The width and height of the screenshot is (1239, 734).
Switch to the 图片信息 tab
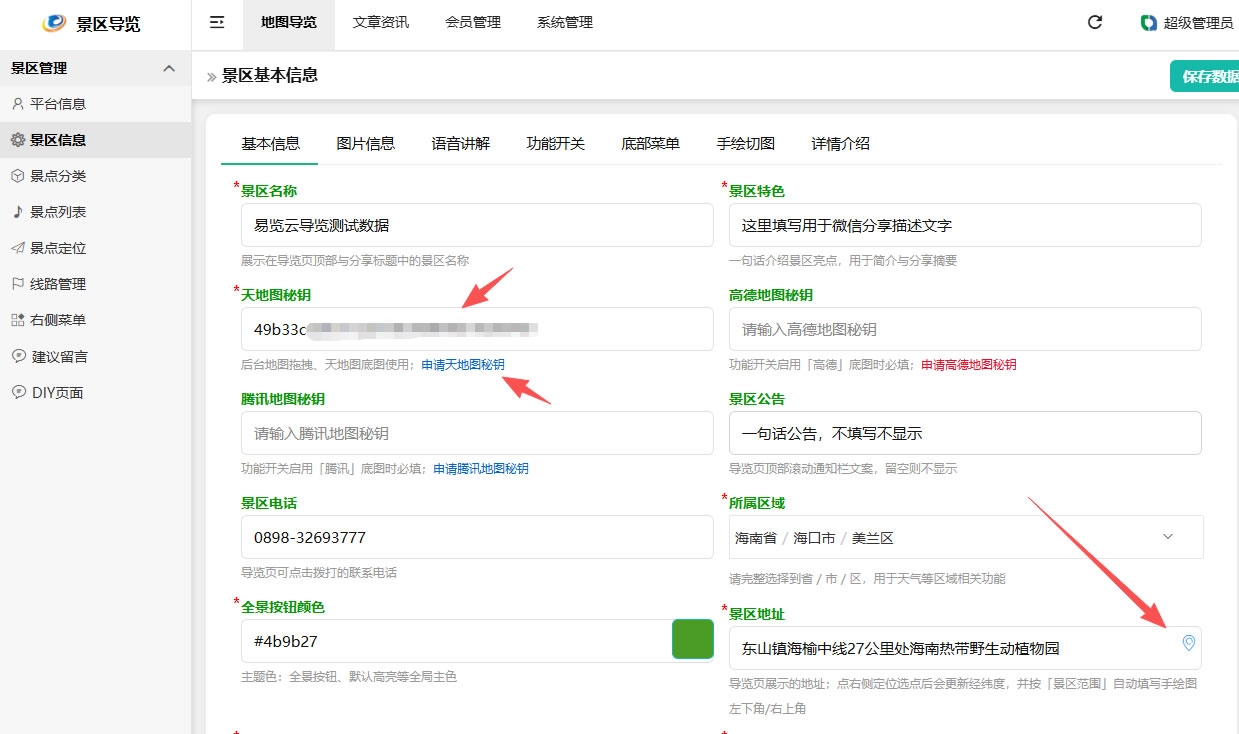point(366,144)
